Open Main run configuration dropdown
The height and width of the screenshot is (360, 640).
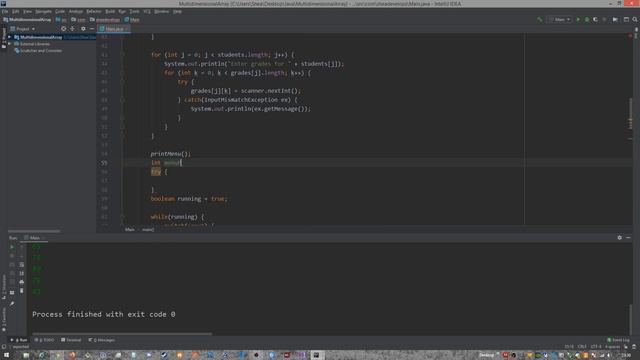point(560,20)
